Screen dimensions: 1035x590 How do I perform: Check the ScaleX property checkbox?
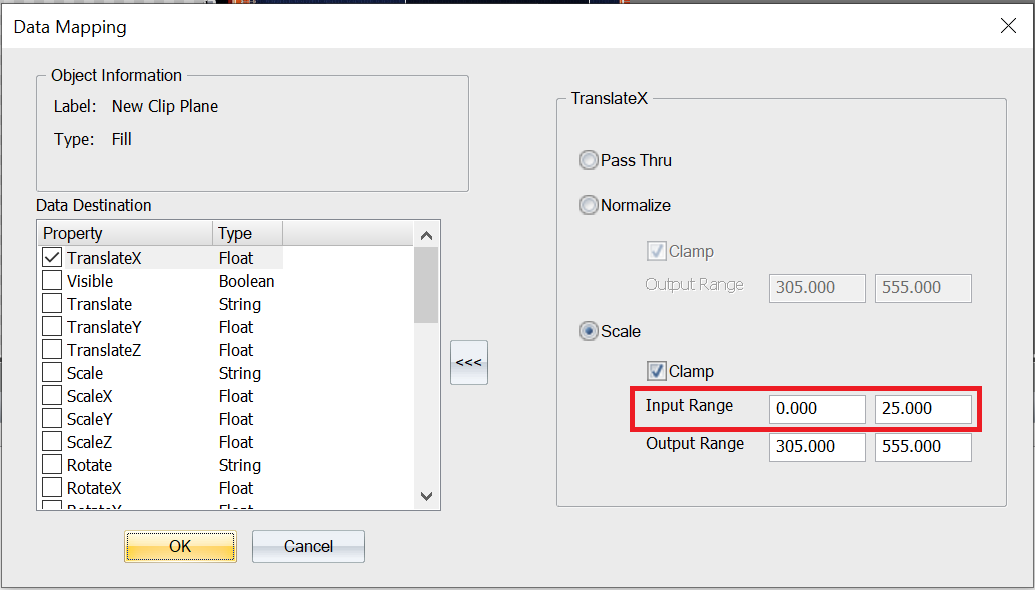pos(52,396)
